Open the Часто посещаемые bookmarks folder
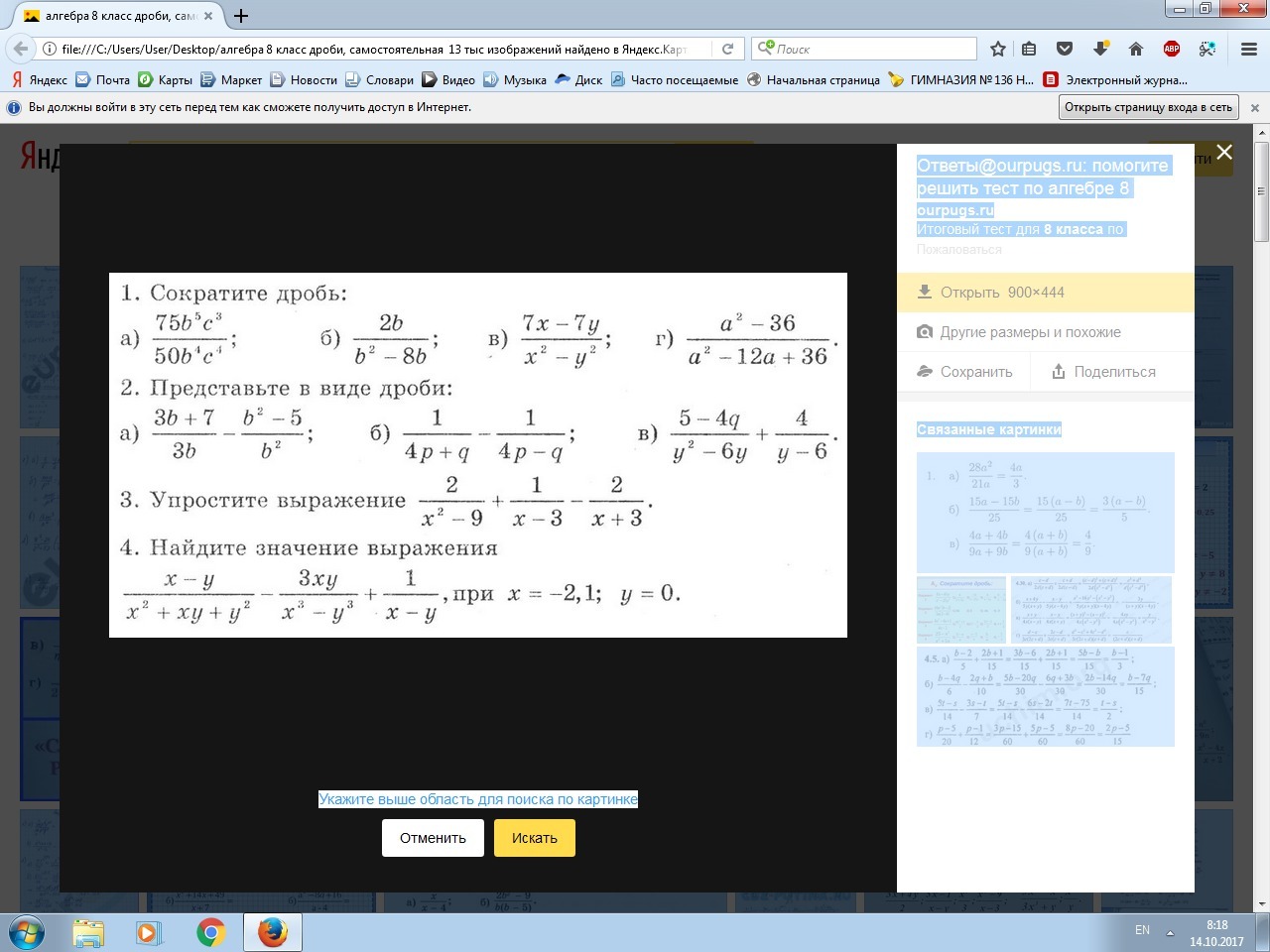 click(675, 79)
